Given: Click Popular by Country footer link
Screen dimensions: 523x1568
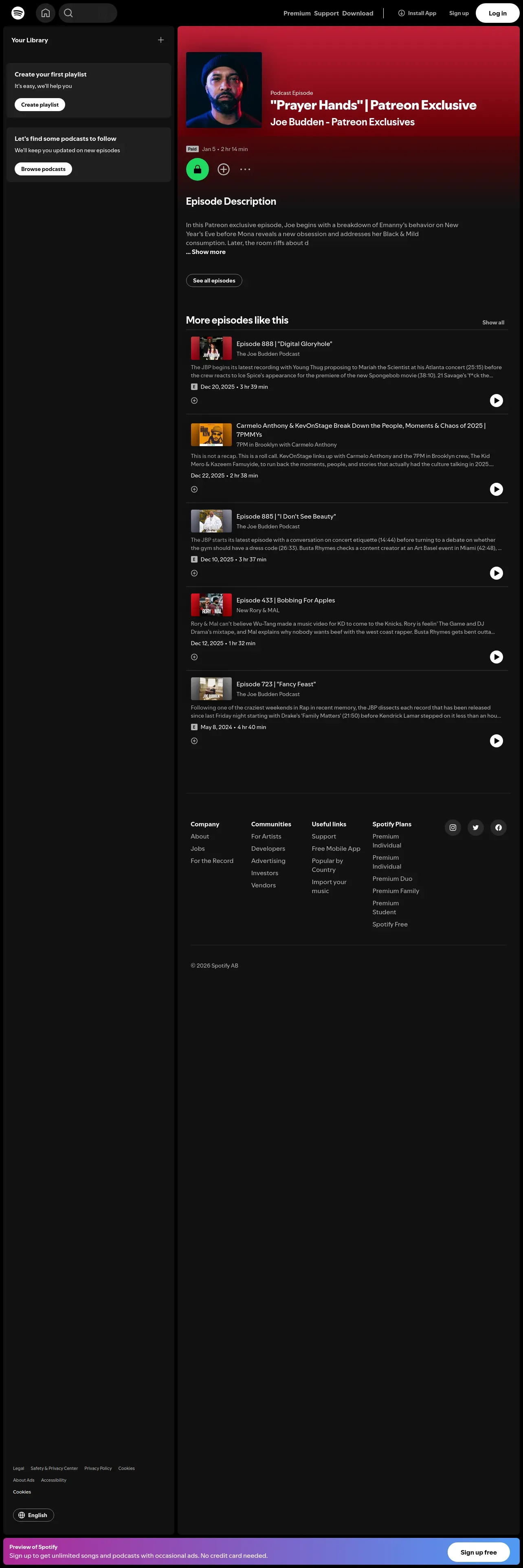Looking at the screenshot, I should (x=327, y=865).
